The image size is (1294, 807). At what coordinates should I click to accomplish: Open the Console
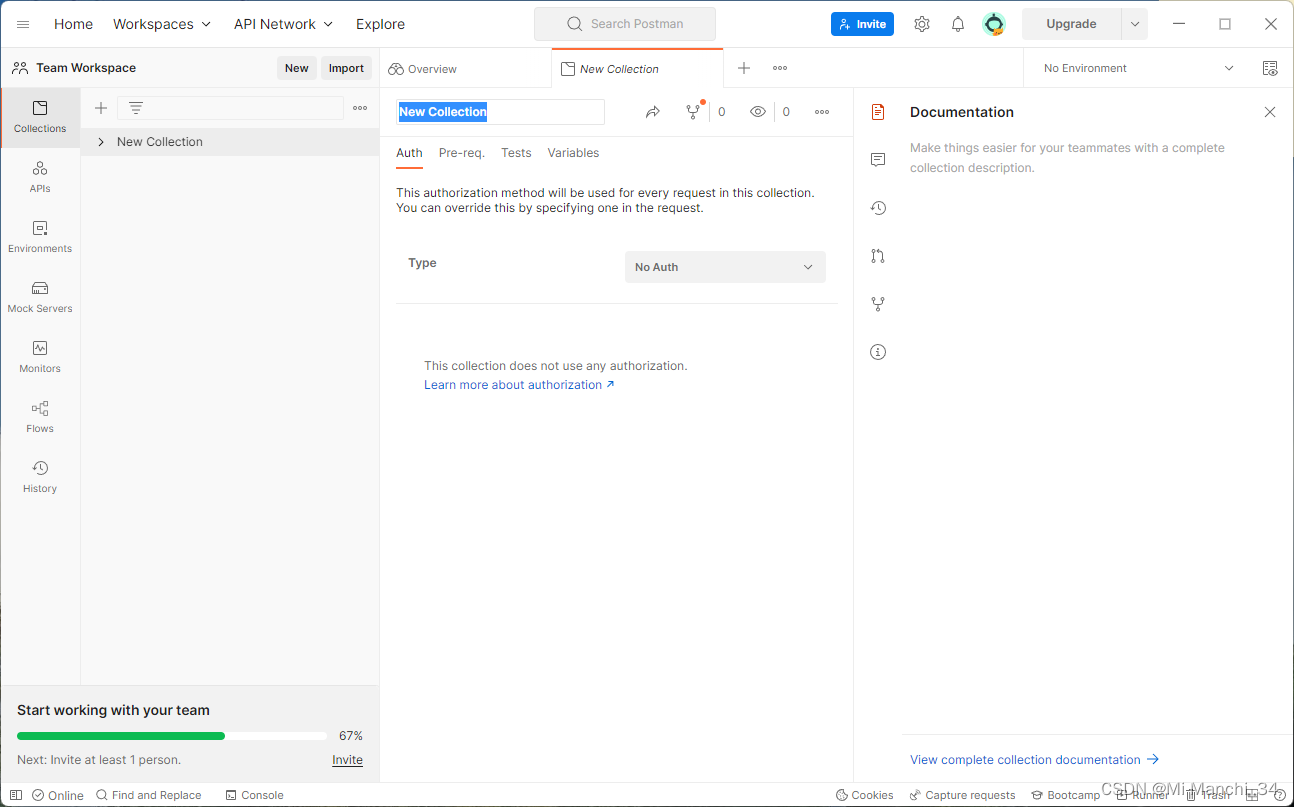click(255, 795)
